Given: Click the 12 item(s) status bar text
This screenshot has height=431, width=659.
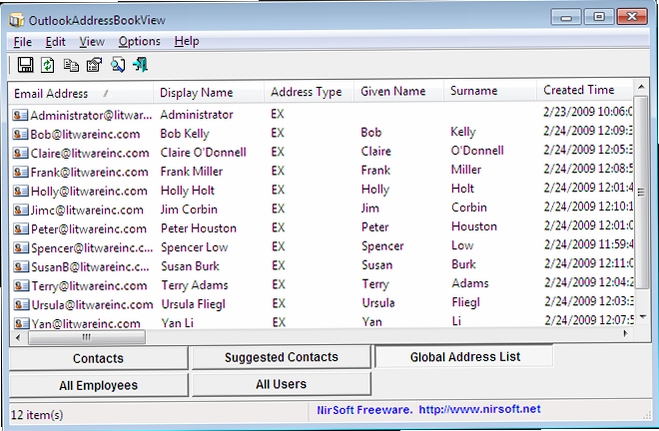Looking at the screenshot, I should [x=37, y=415].
